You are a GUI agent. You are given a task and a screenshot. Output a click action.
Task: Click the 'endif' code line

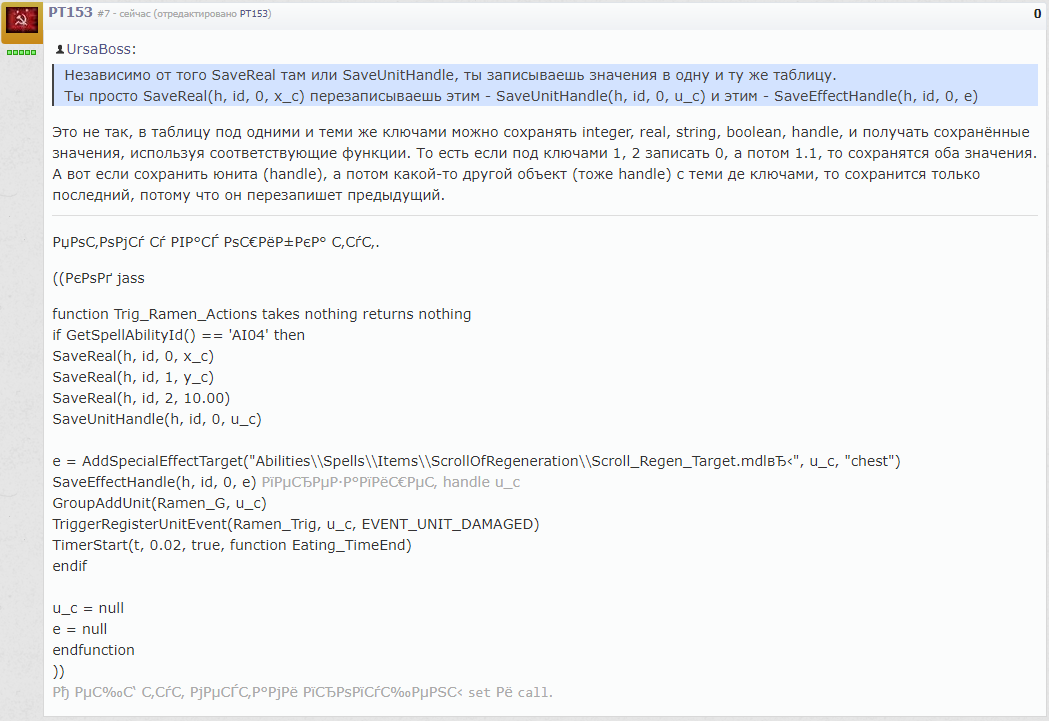click(70, 566)
